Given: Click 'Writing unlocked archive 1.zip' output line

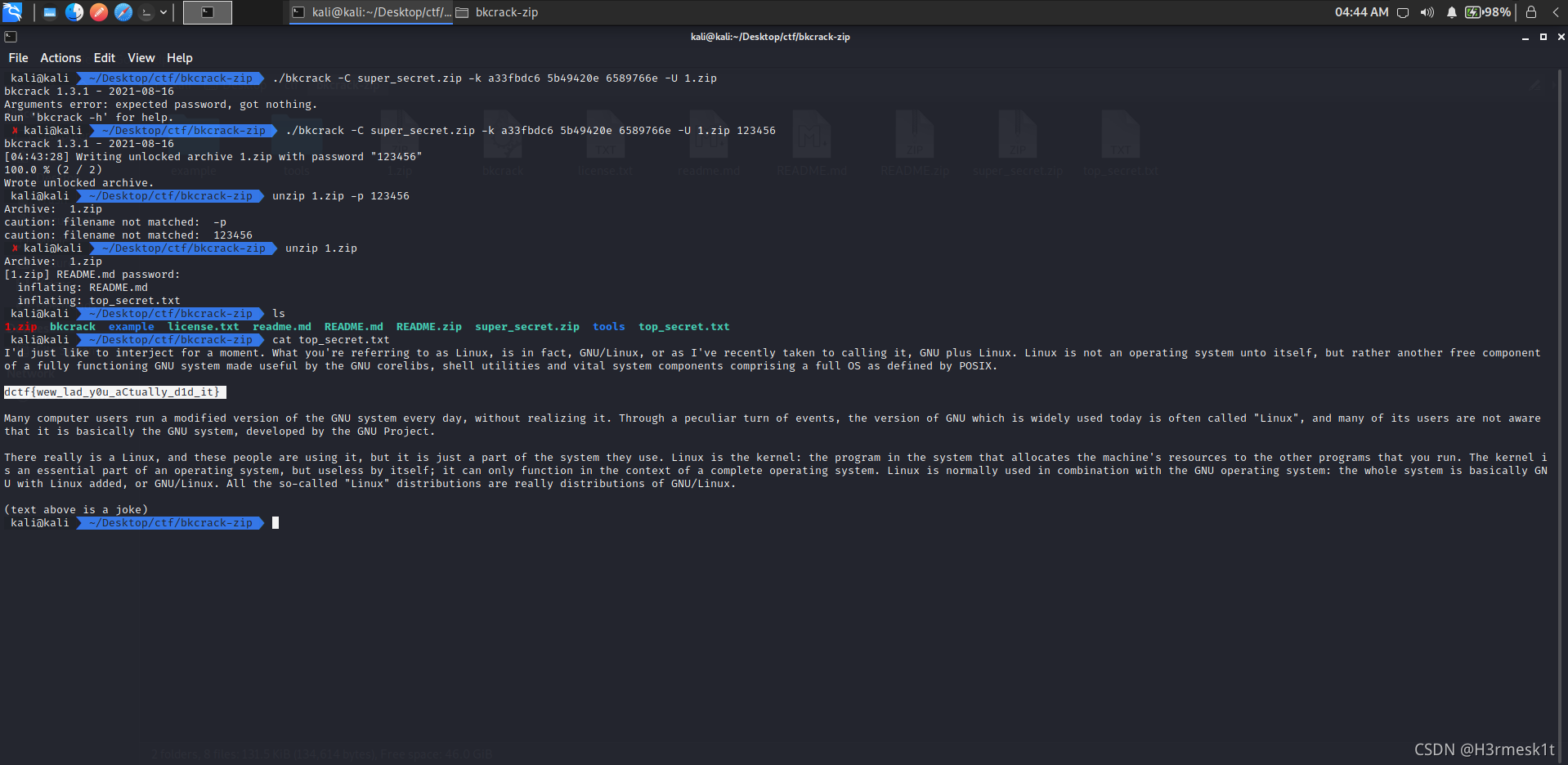Looking at the screenshot, I should coord(213,157).
